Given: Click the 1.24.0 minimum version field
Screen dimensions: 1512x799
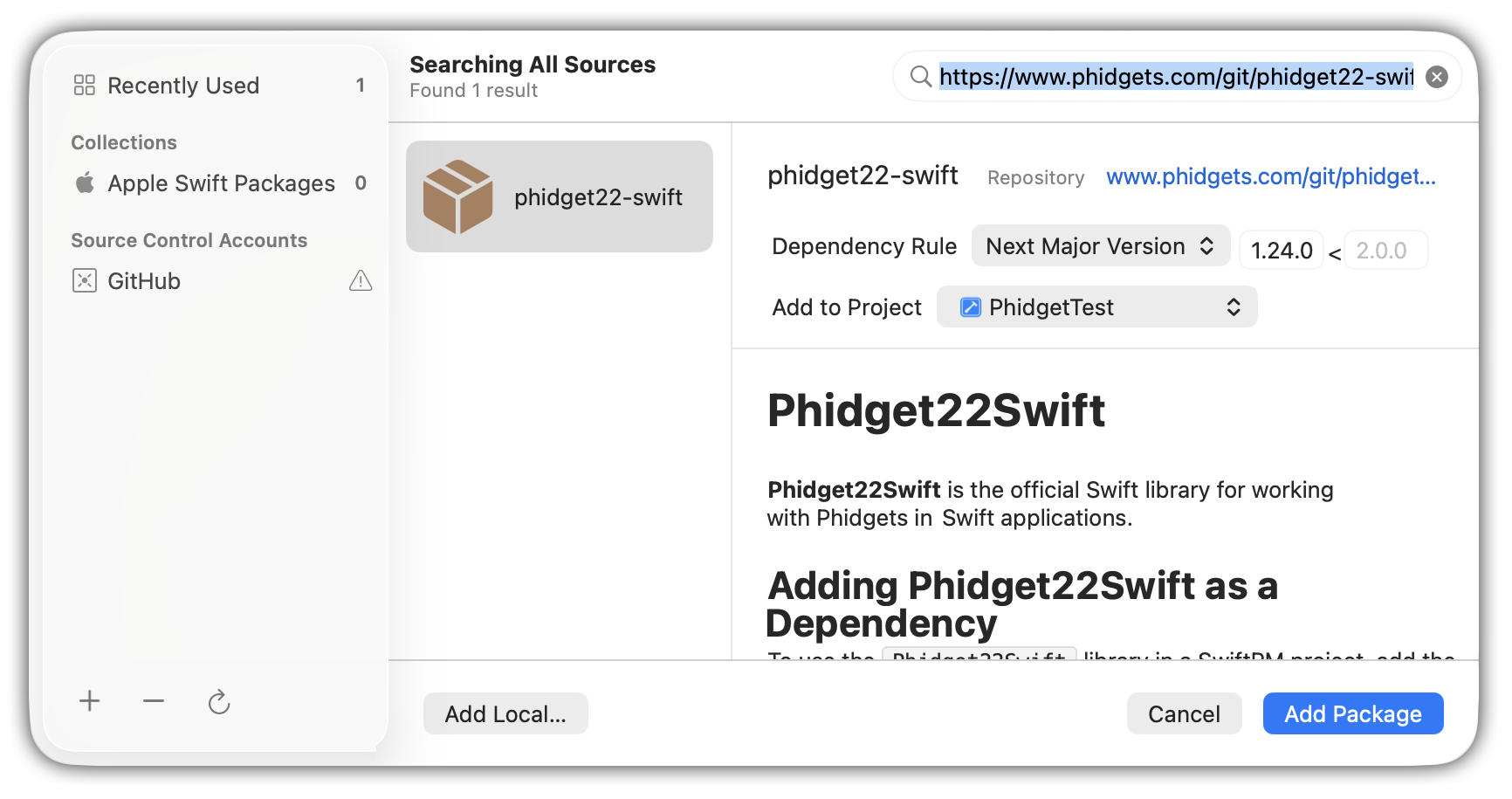Looking at the screenshot, I should 1281,251.
